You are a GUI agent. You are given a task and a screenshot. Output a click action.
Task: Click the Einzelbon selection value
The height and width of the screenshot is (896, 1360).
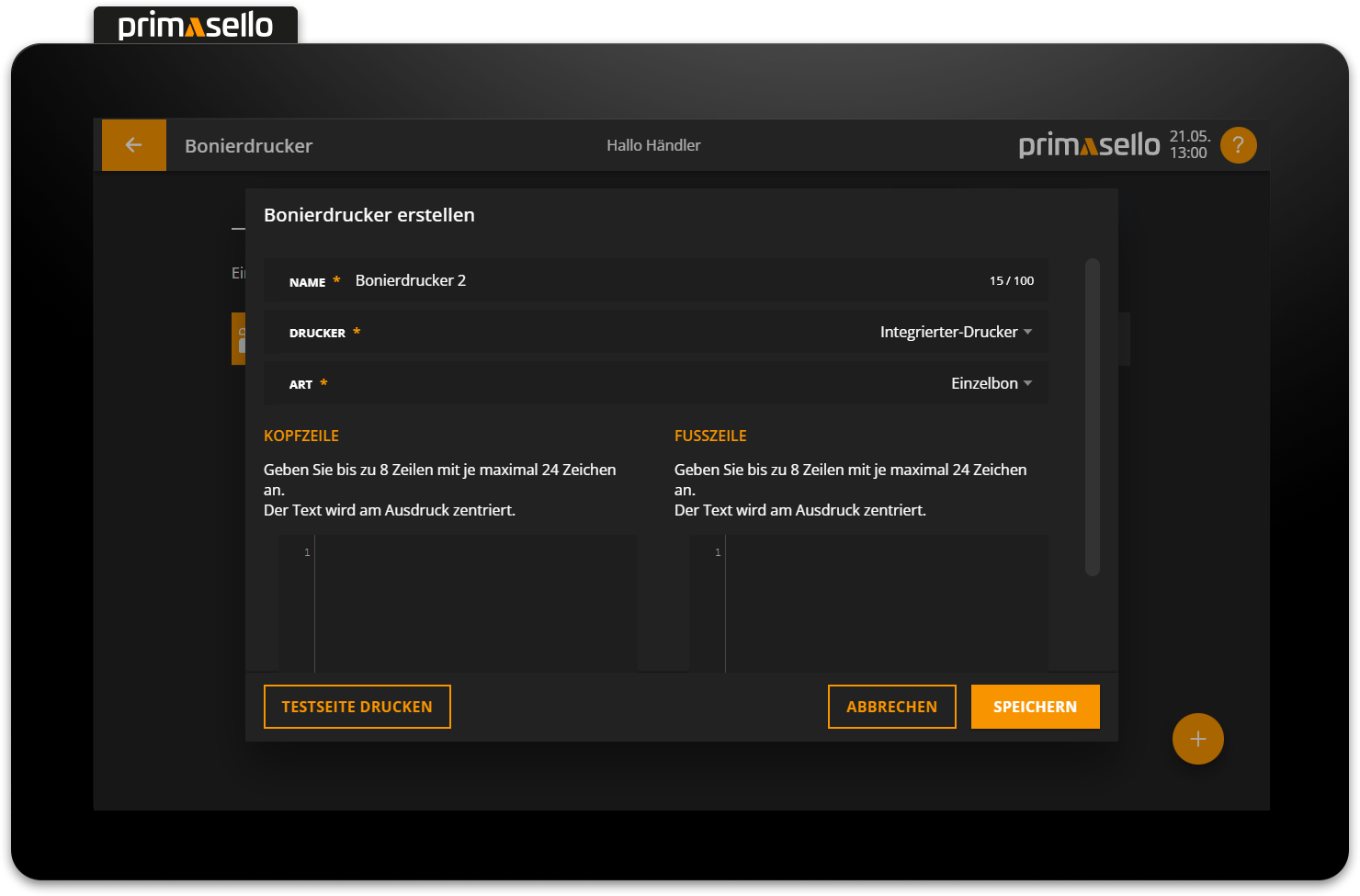tap(983, 383)
